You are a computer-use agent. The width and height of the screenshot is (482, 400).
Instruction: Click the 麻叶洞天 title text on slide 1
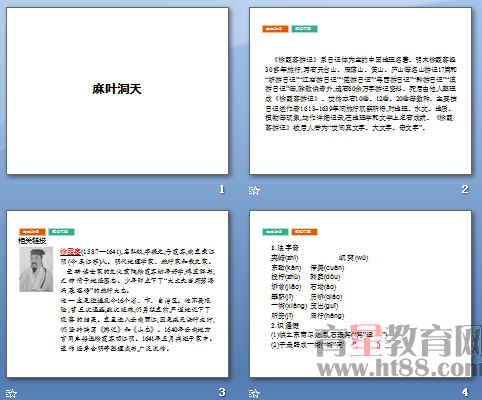(117, 89)
